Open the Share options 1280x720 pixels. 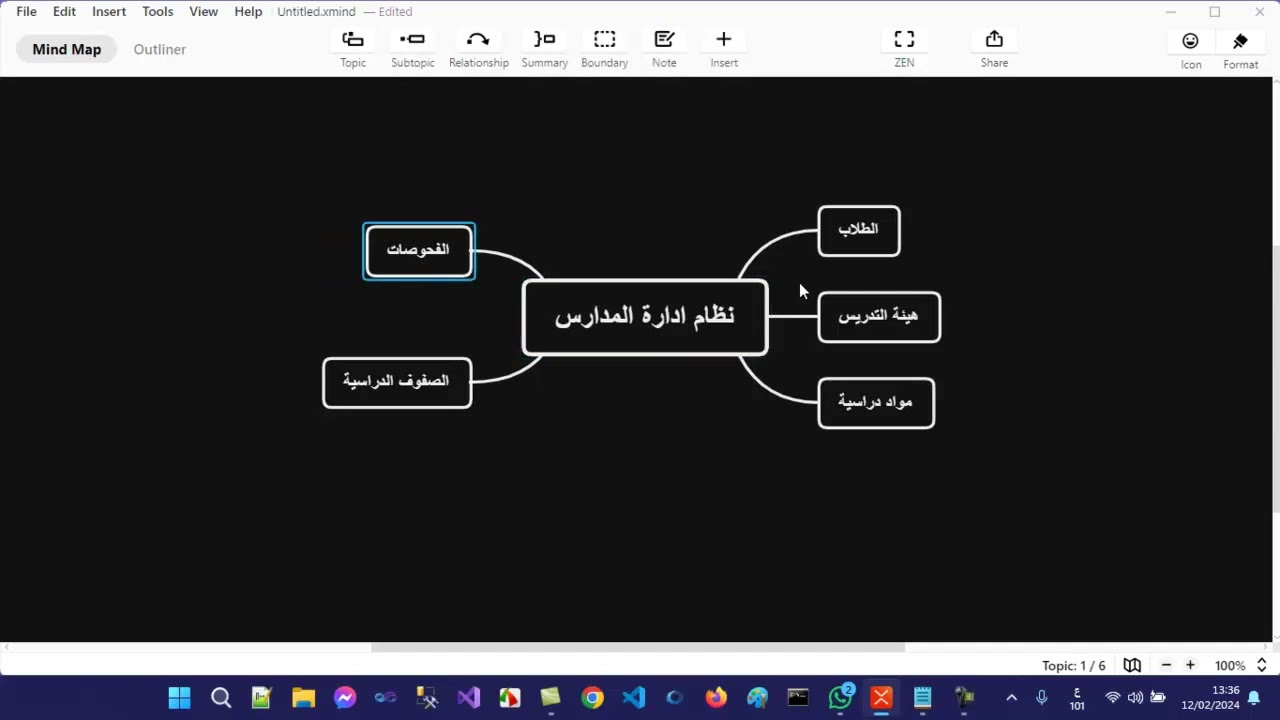(x=994, y=49)
